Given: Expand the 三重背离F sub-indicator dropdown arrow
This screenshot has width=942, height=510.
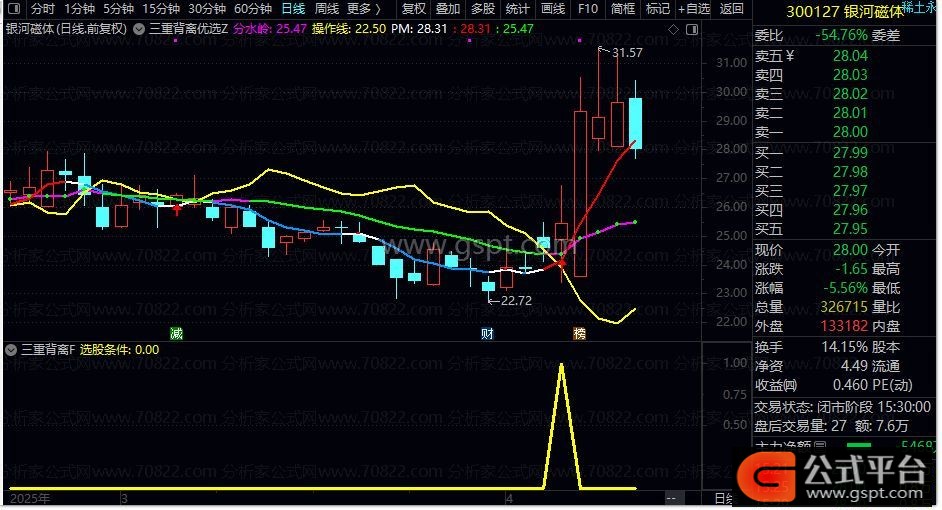Looking at the screenshot, I should [11, 350].
